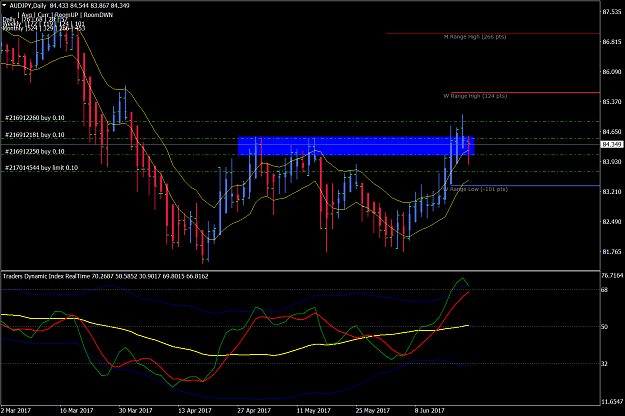The height and width of the screenshot is (416, 625).
Task: Click price scale value 83.930
Action: point(612,161)
